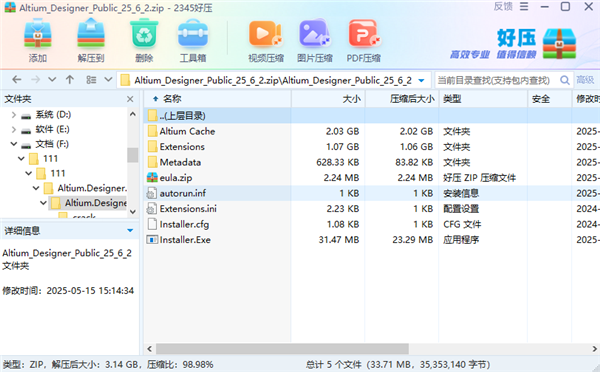Select 系统 (D:) in folder tree
Screen dimensions: 600x372
[x=53, y=114]
